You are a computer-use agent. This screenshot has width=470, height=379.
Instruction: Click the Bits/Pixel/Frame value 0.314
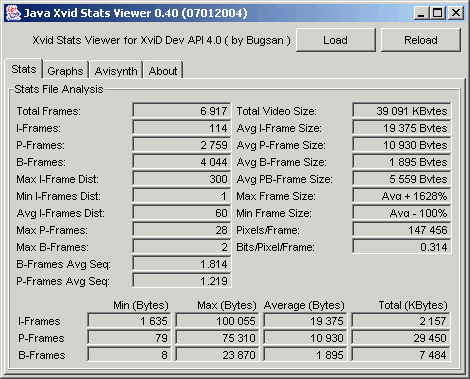click(402, 247)
